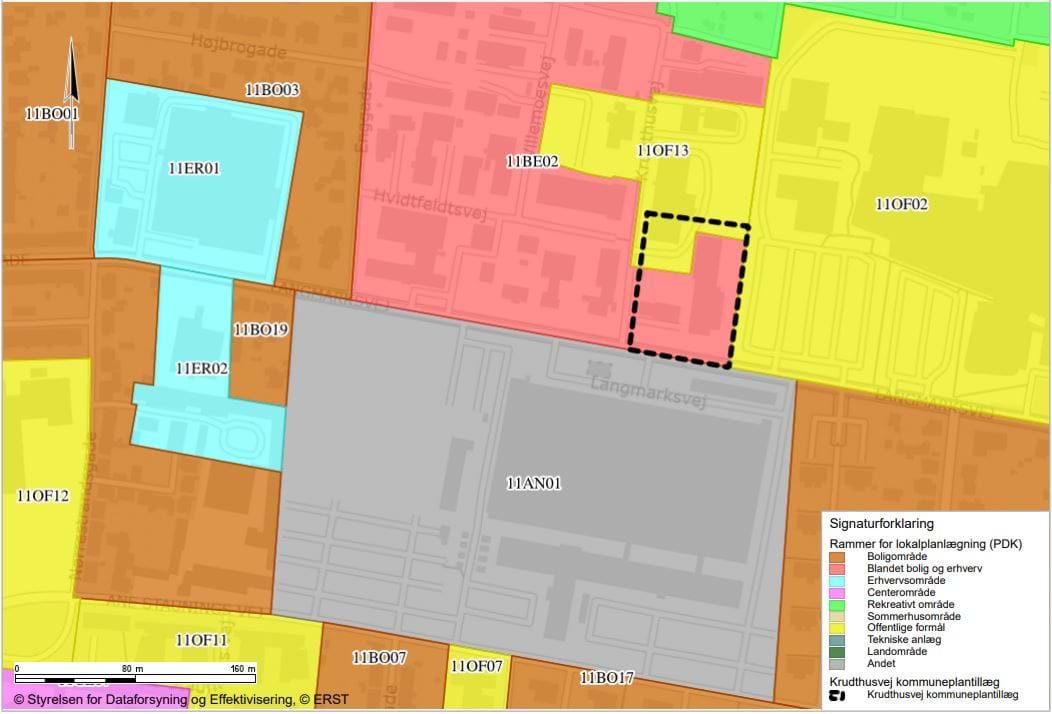Viewport: 1052px width, 714px height.
Task: Click the green Rekreativt område swatch
Action: [x=837, y=604]
